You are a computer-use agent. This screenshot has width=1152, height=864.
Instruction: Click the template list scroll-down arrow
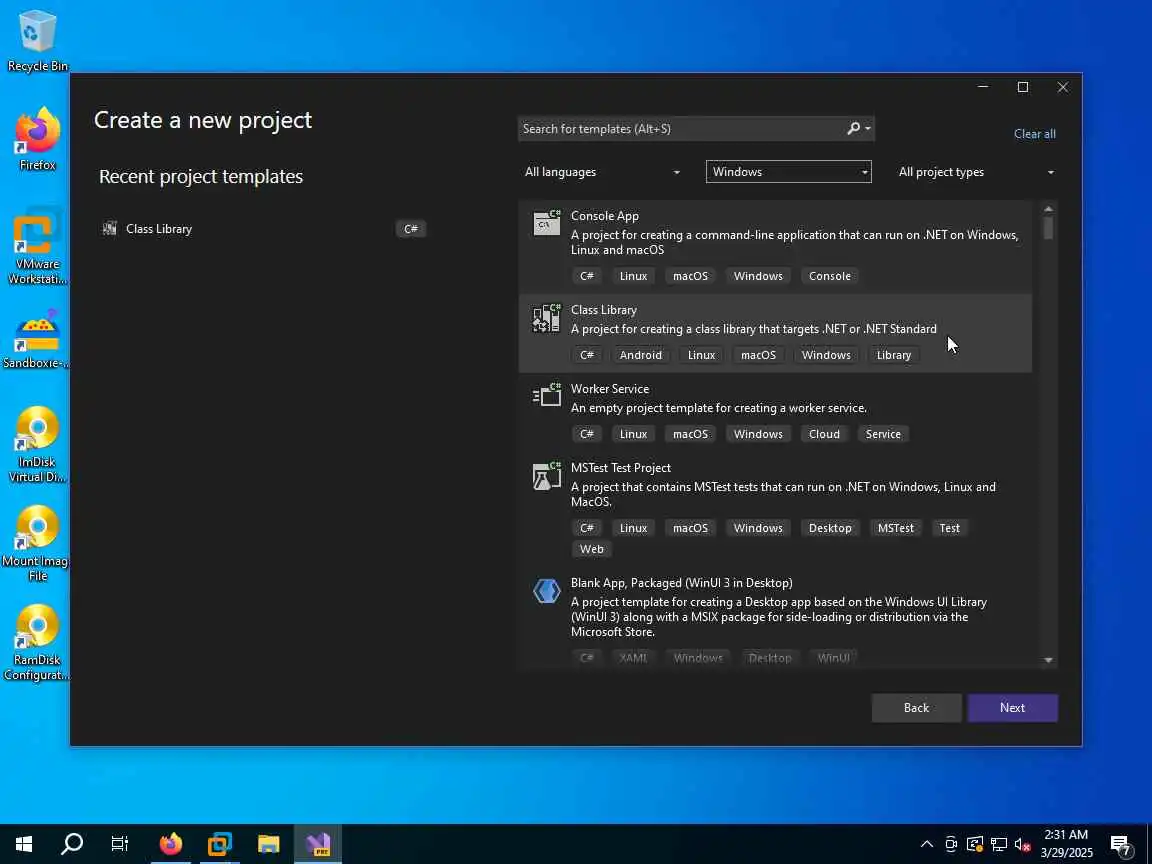point(1048,660)
